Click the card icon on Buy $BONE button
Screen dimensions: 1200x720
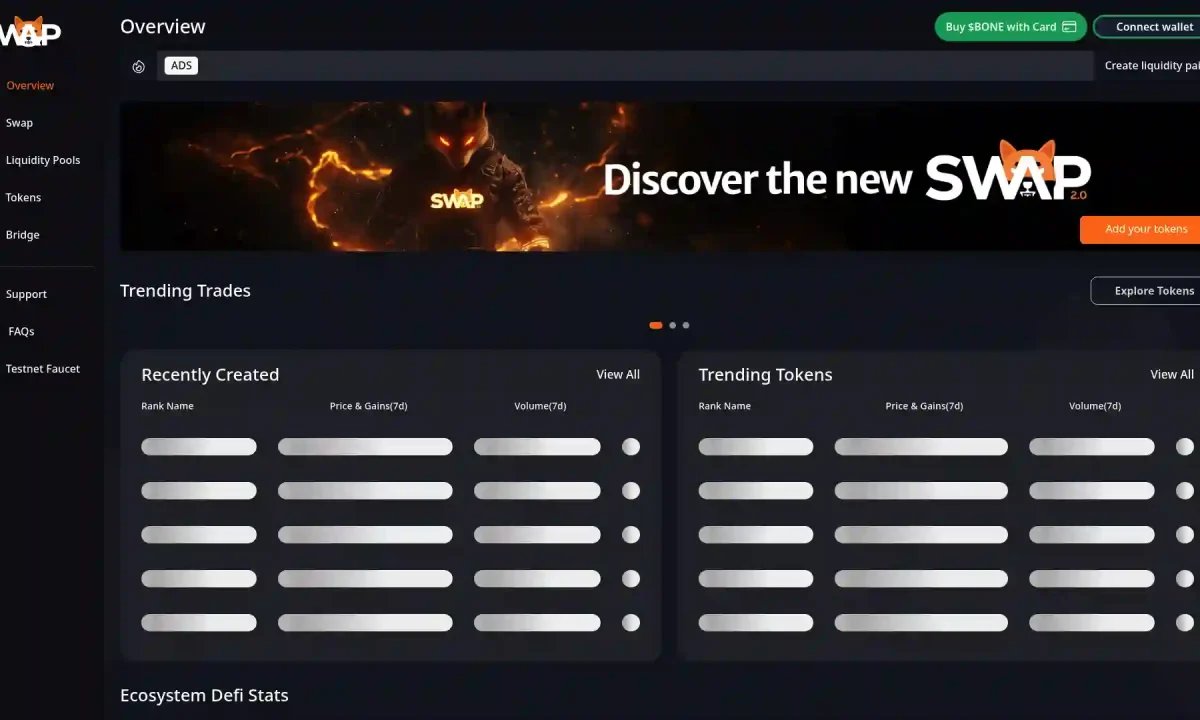pyautogui.click(x=1069, y=27)
